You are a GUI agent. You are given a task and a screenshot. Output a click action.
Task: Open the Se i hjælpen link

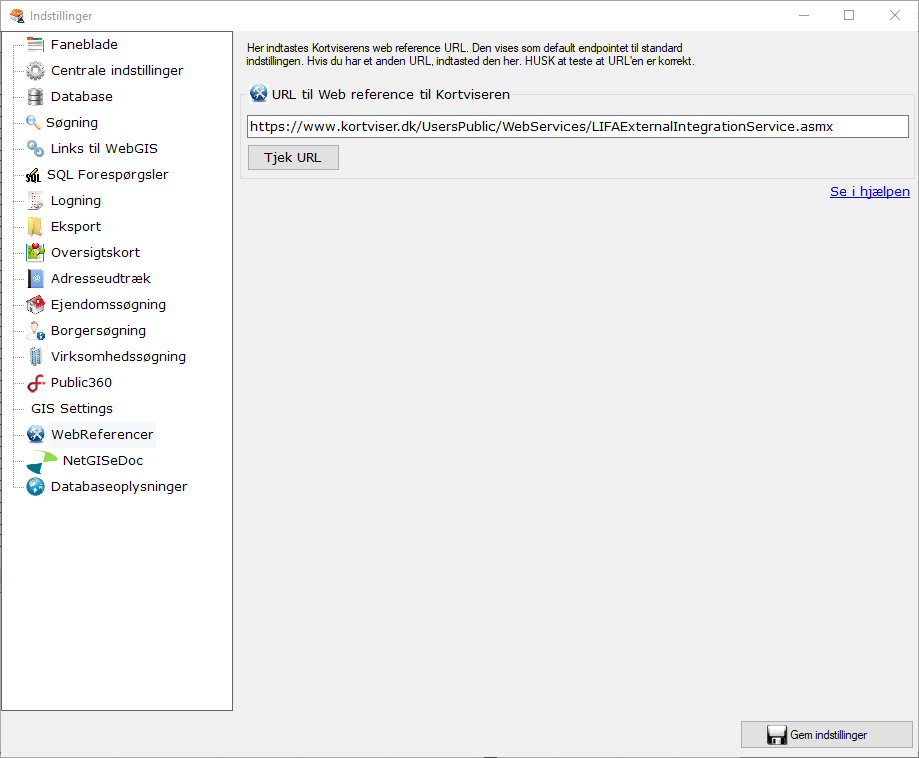tap(869, 191)
